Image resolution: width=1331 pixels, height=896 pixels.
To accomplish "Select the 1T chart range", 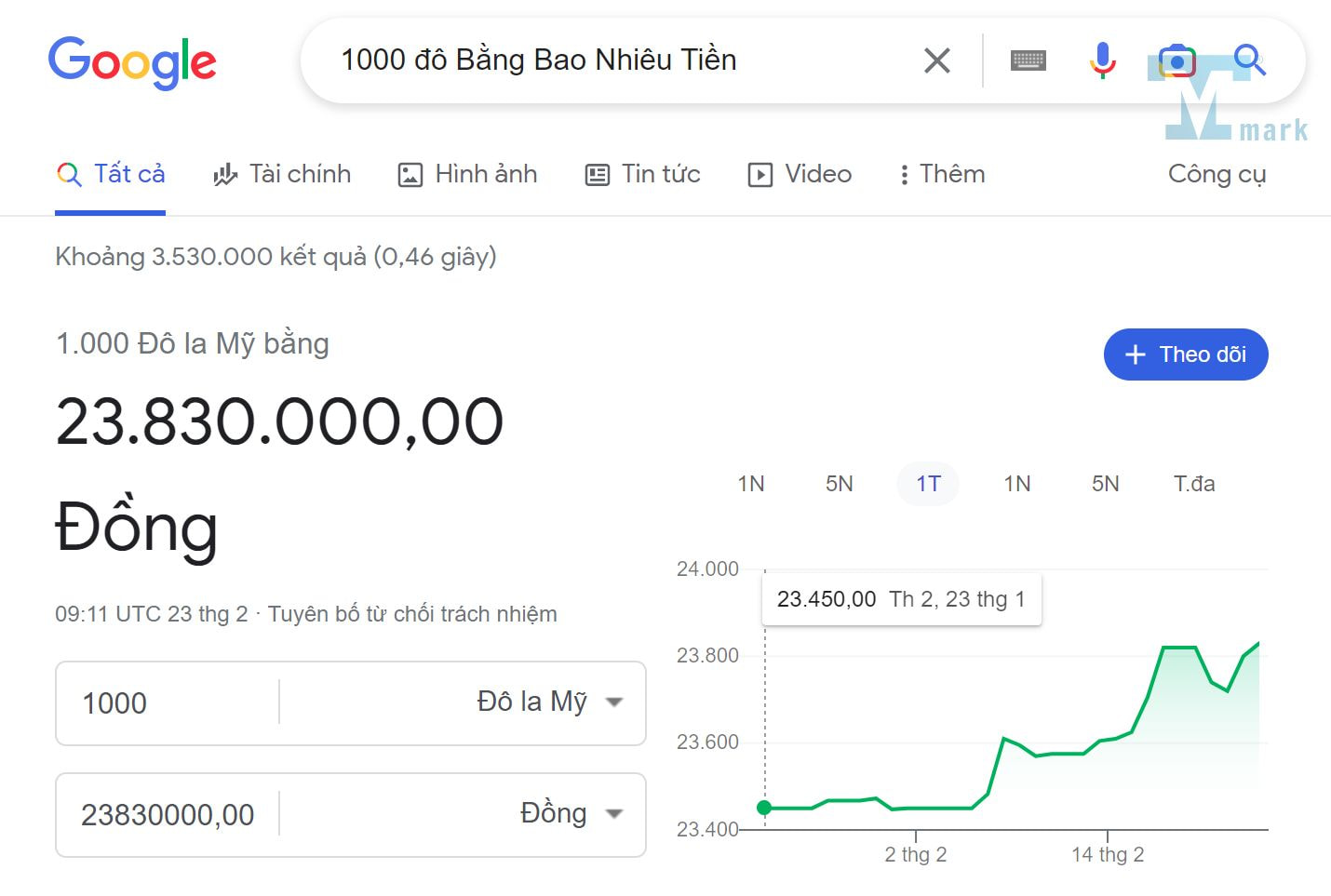I will click(928, 484).
